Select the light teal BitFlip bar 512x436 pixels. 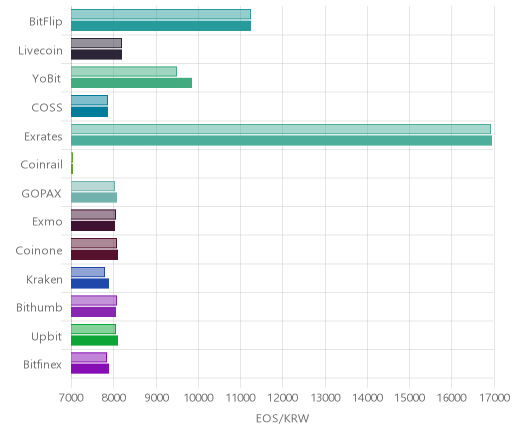pyautogui.click(x=161, y=14)
